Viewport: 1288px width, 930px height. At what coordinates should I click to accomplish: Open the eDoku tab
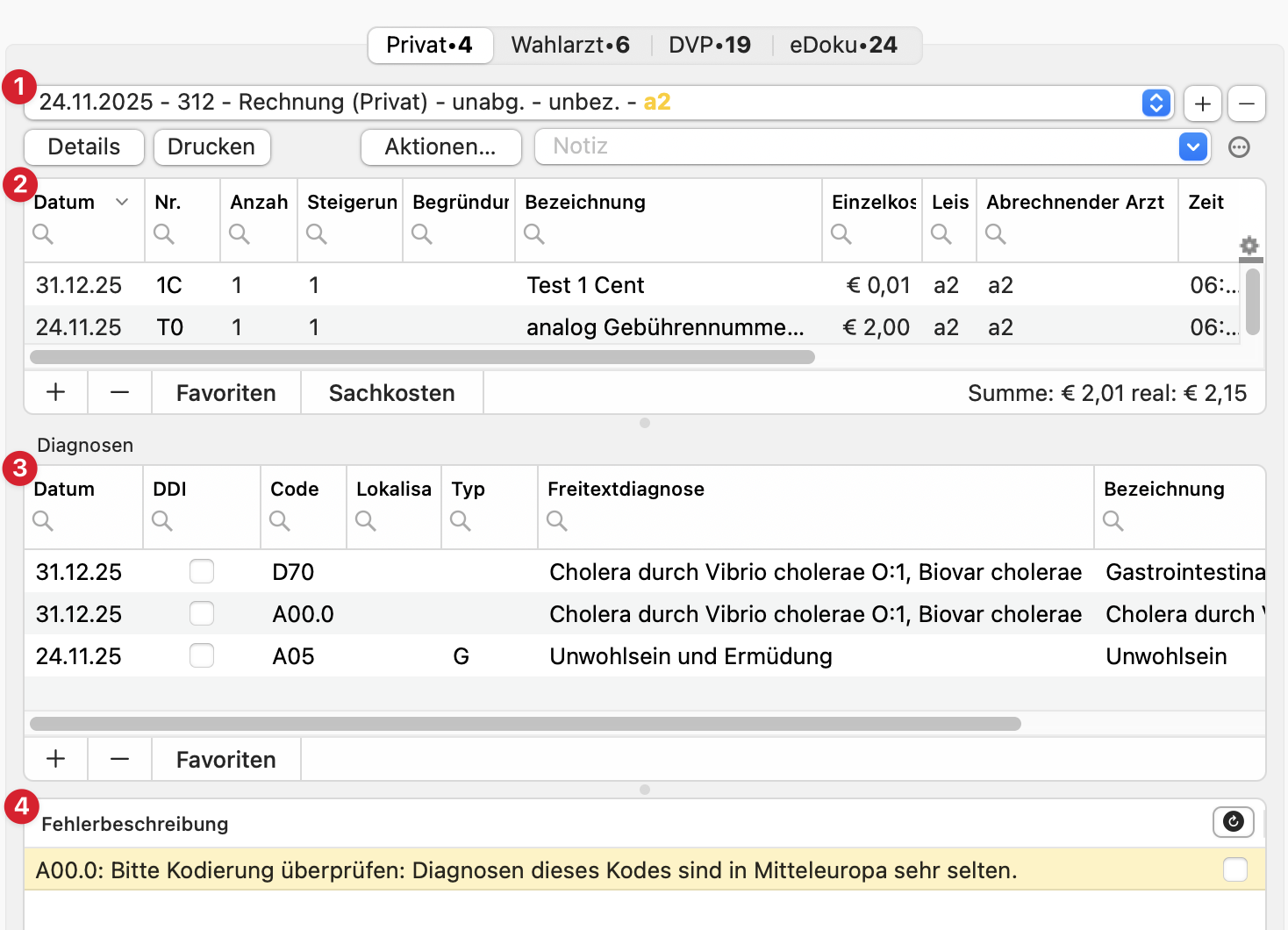[842, 45]
